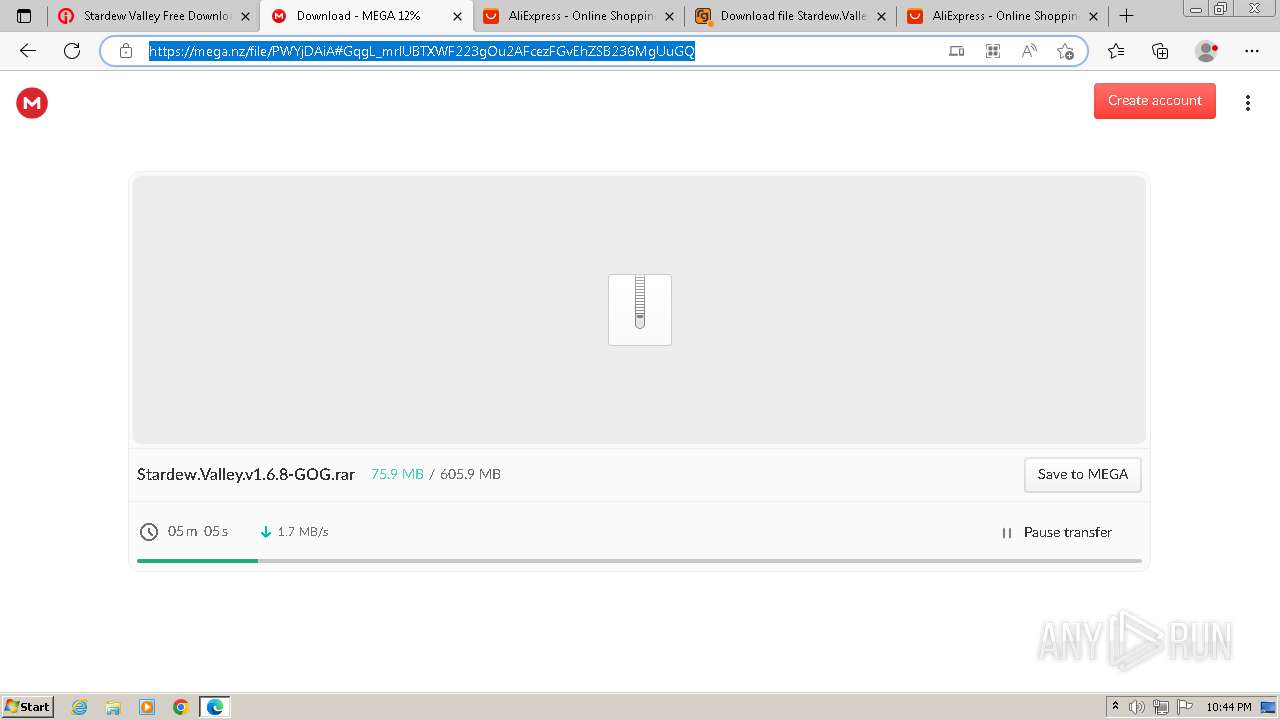Click Save to MEGA button
The image size is (1280, 720).
1082,475
